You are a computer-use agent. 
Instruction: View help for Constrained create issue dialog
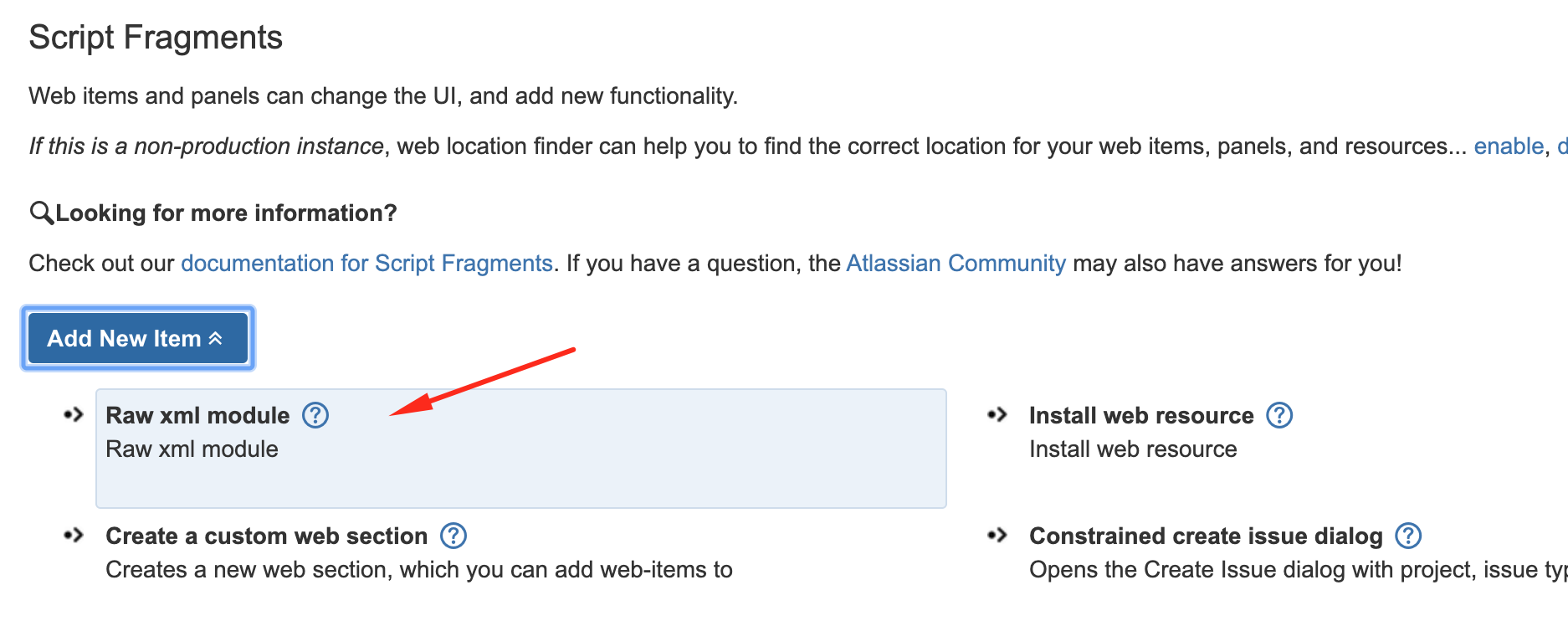coord(1409,536)
